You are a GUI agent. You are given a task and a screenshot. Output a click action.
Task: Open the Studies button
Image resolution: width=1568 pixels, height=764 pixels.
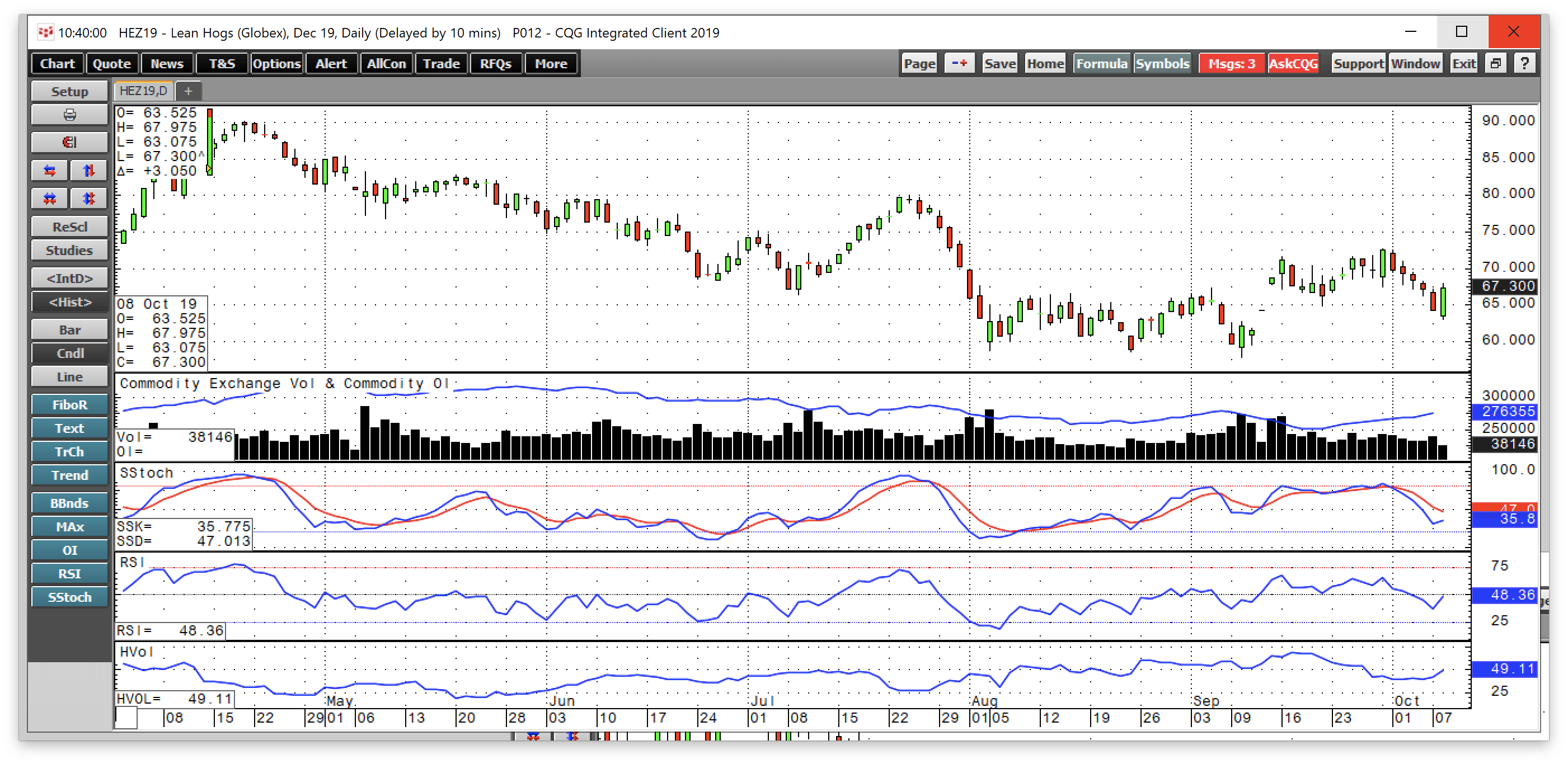click(69, 250)
